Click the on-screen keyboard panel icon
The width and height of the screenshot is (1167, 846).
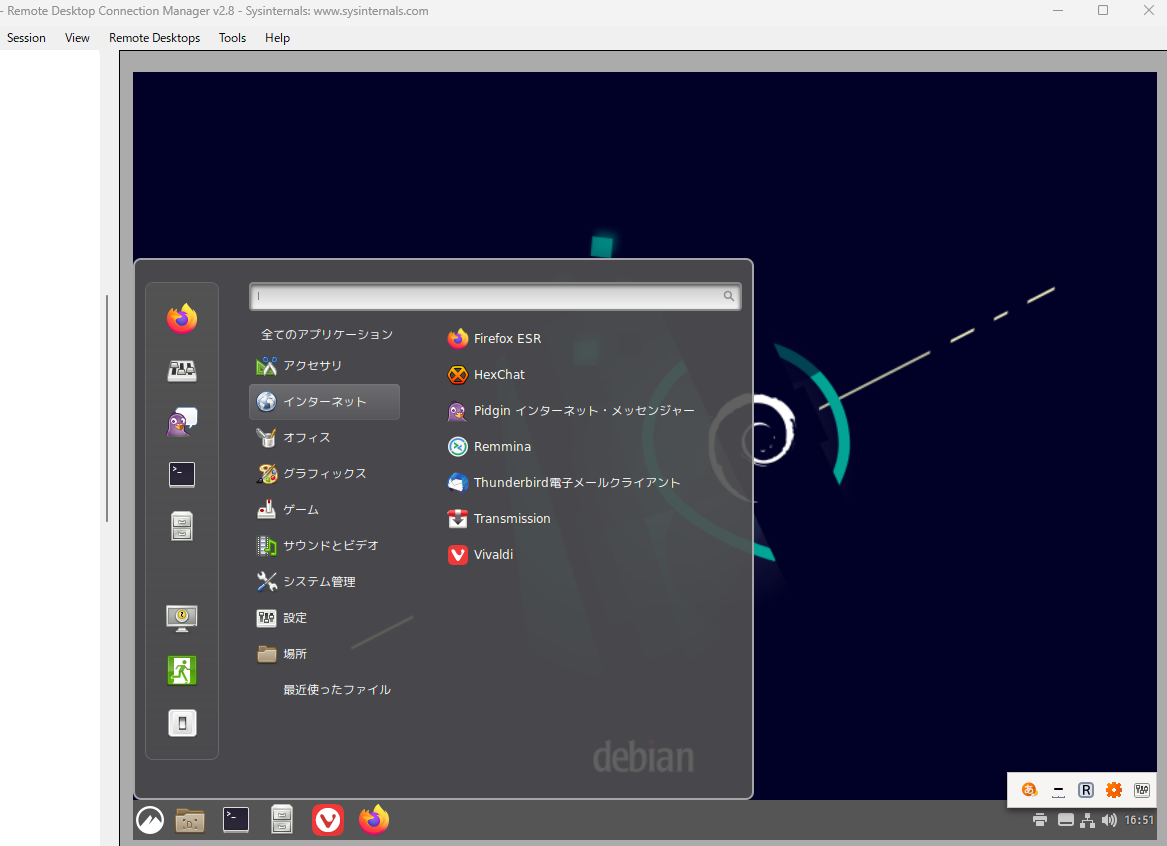(1065, 820)
